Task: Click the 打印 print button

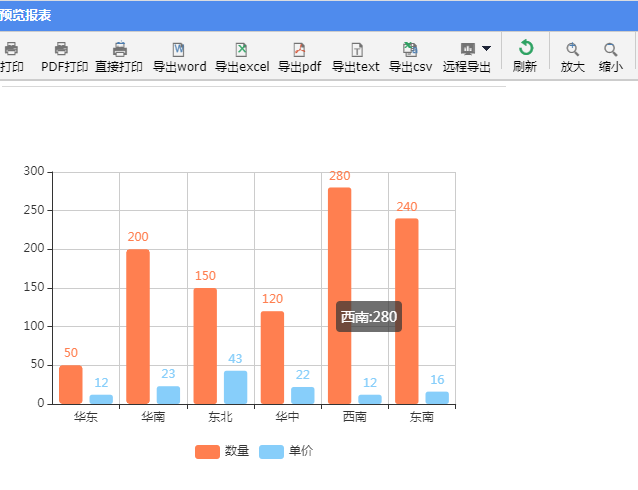Action: click(x=12, y=57)
